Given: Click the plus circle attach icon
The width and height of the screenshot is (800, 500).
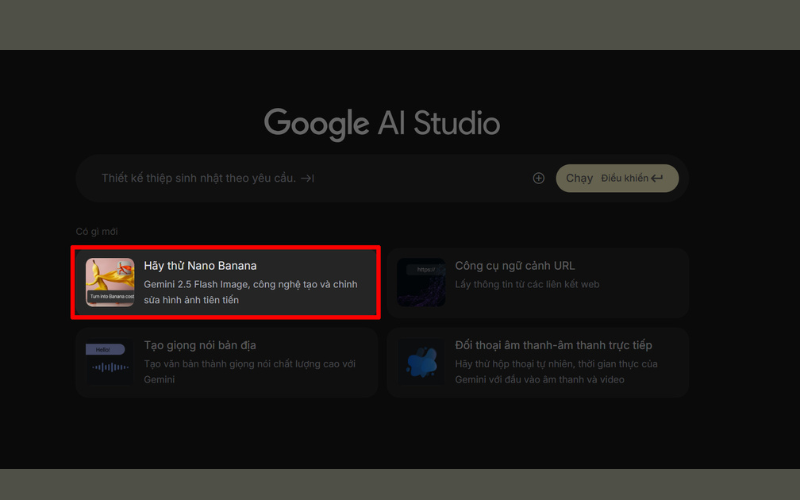Looking at the screenshot, I should (x=538, y=178).
